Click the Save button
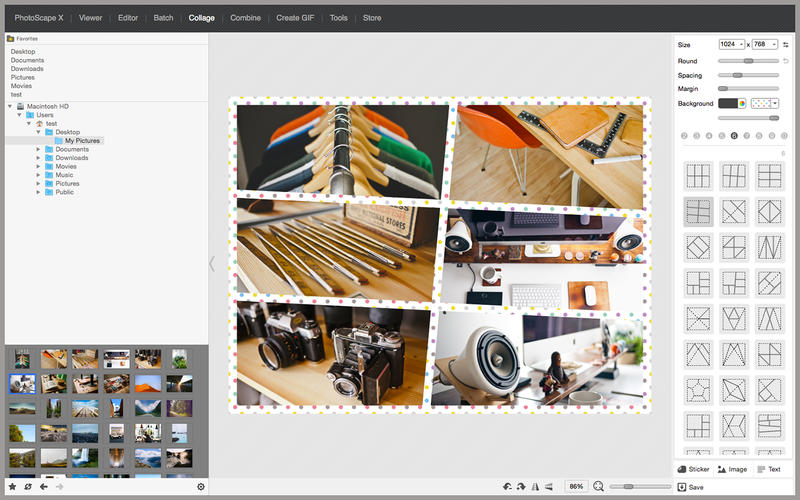This screenshot has width=800, height=500. click(691, 487)
